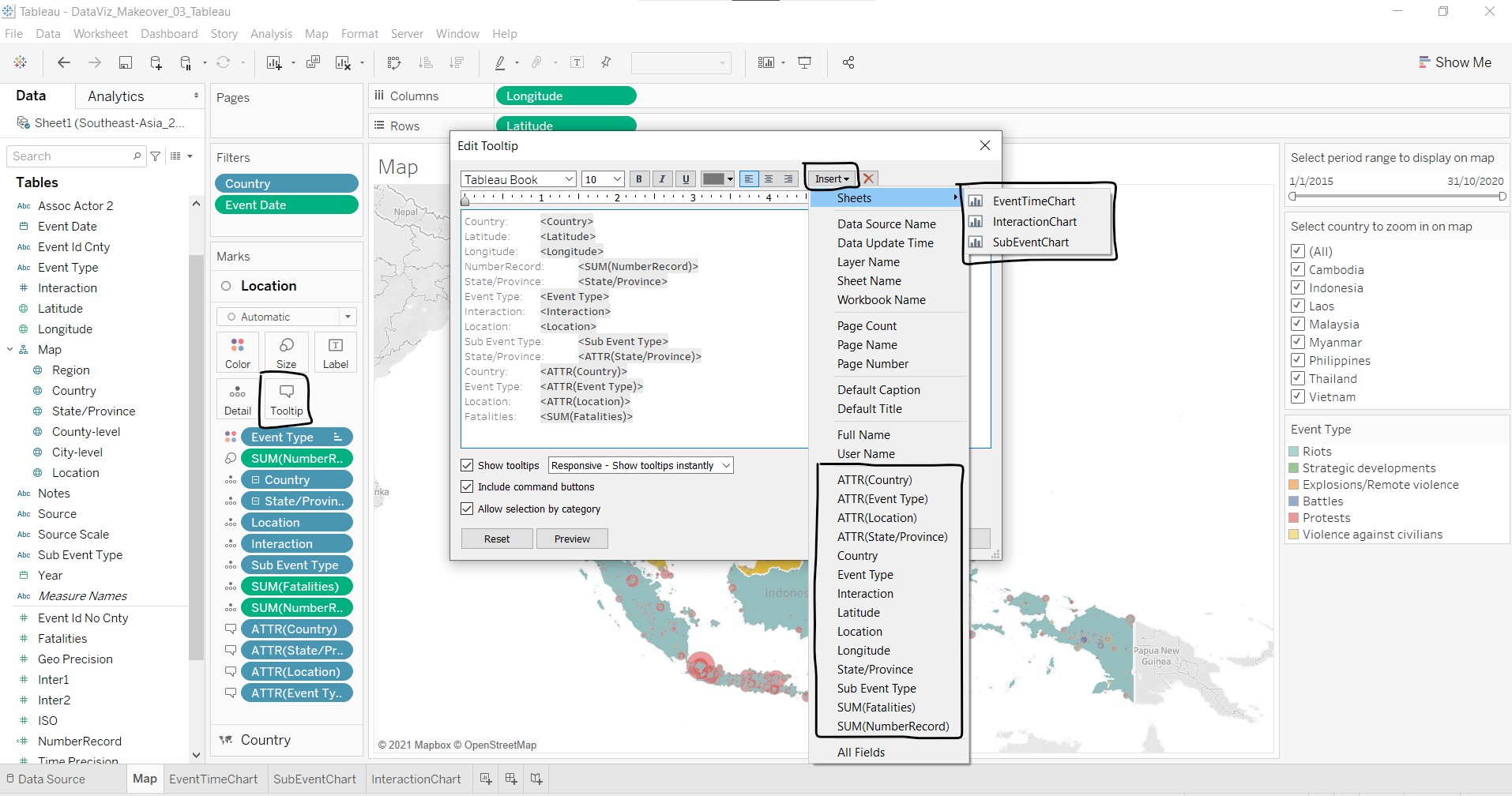Open the Insert dropdown menu
This screenshot has height=796, width=1512.
point(831,179)
